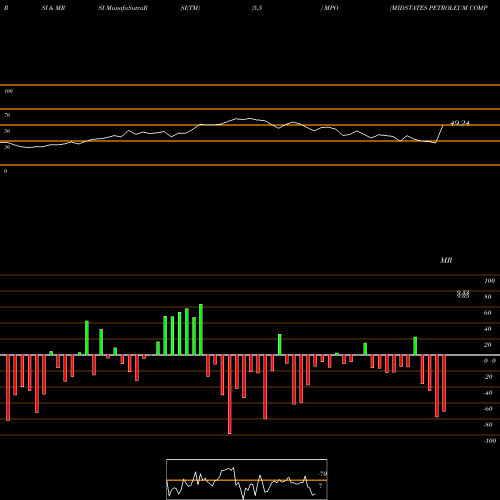Click the '(5,5' parameter text in header

[x=257, y=8]
